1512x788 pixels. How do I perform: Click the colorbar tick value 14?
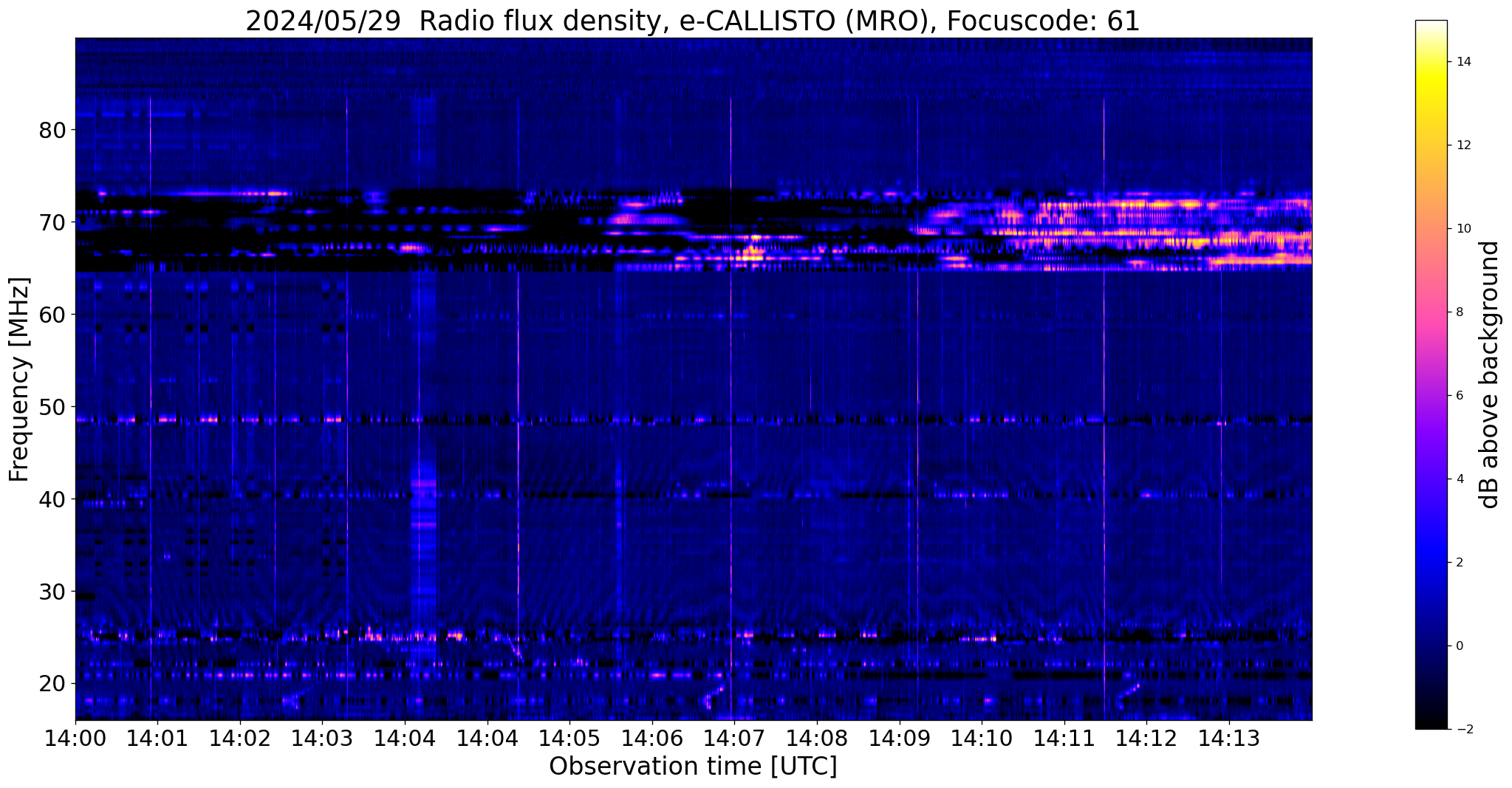pos(1463,62)
